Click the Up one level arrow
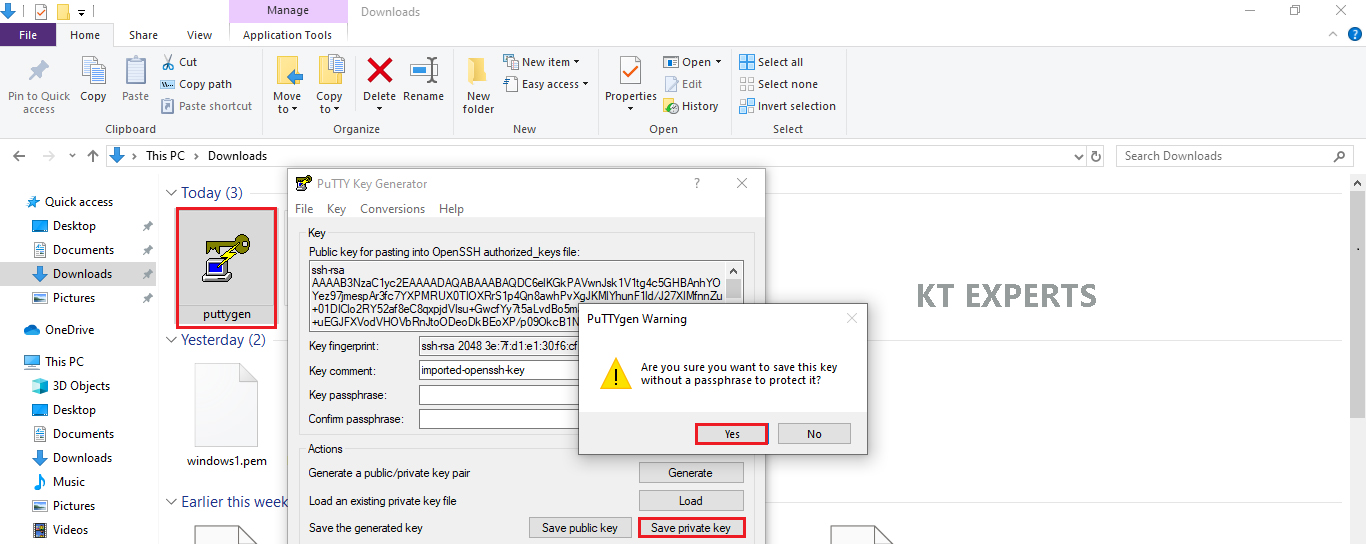1366x544 pixels. pos(93,156)
